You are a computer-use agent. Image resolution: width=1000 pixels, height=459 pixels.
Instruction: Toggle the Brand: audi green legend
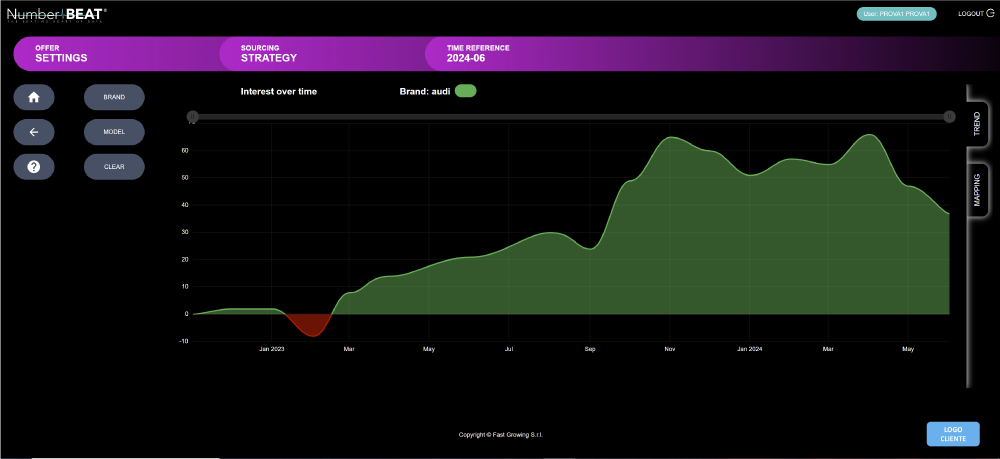click(466, 91)
